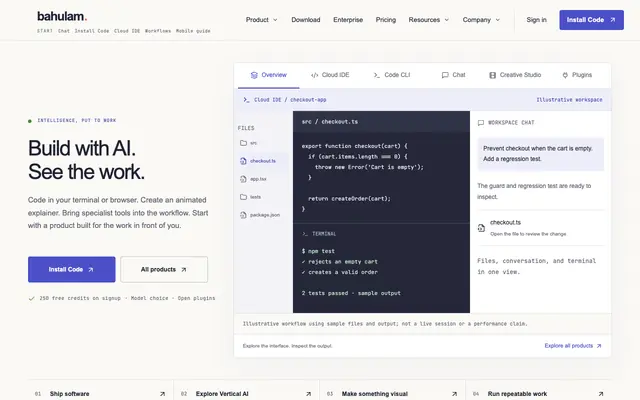Click the package.json file icon
This screenshot has height=400, width=640.
243,215
